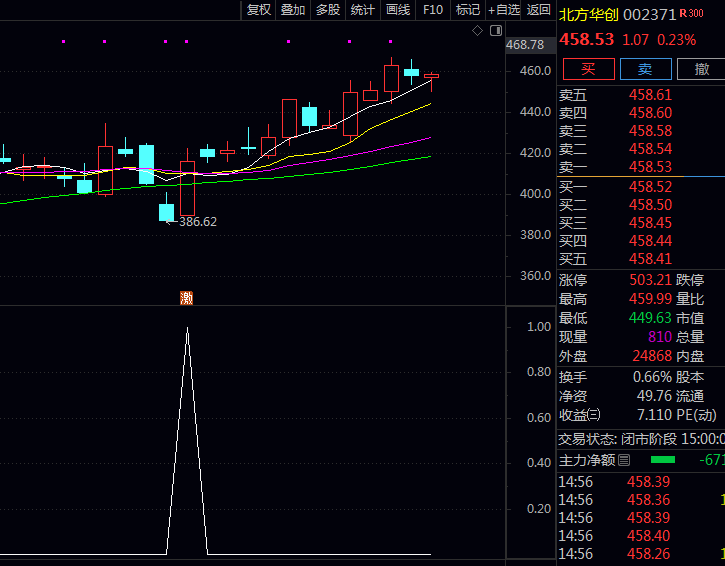This screenshot has height=566, width=725.
Task: Add stock via +自选
Action: coord(504,10)
